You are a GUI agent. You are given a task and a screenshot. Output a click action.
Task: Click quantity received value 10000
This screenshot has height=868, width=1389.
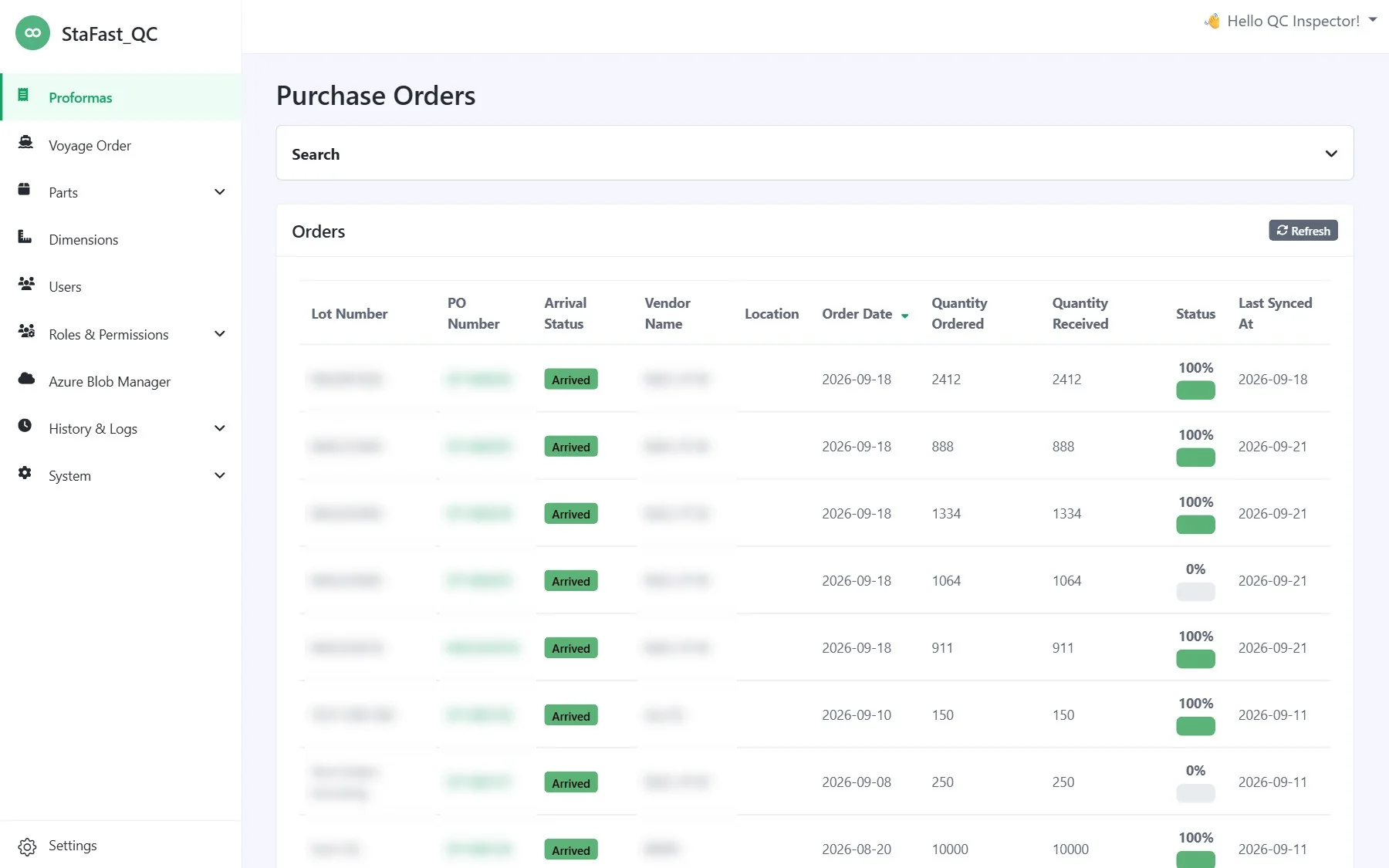click(x=1070, y=849)
